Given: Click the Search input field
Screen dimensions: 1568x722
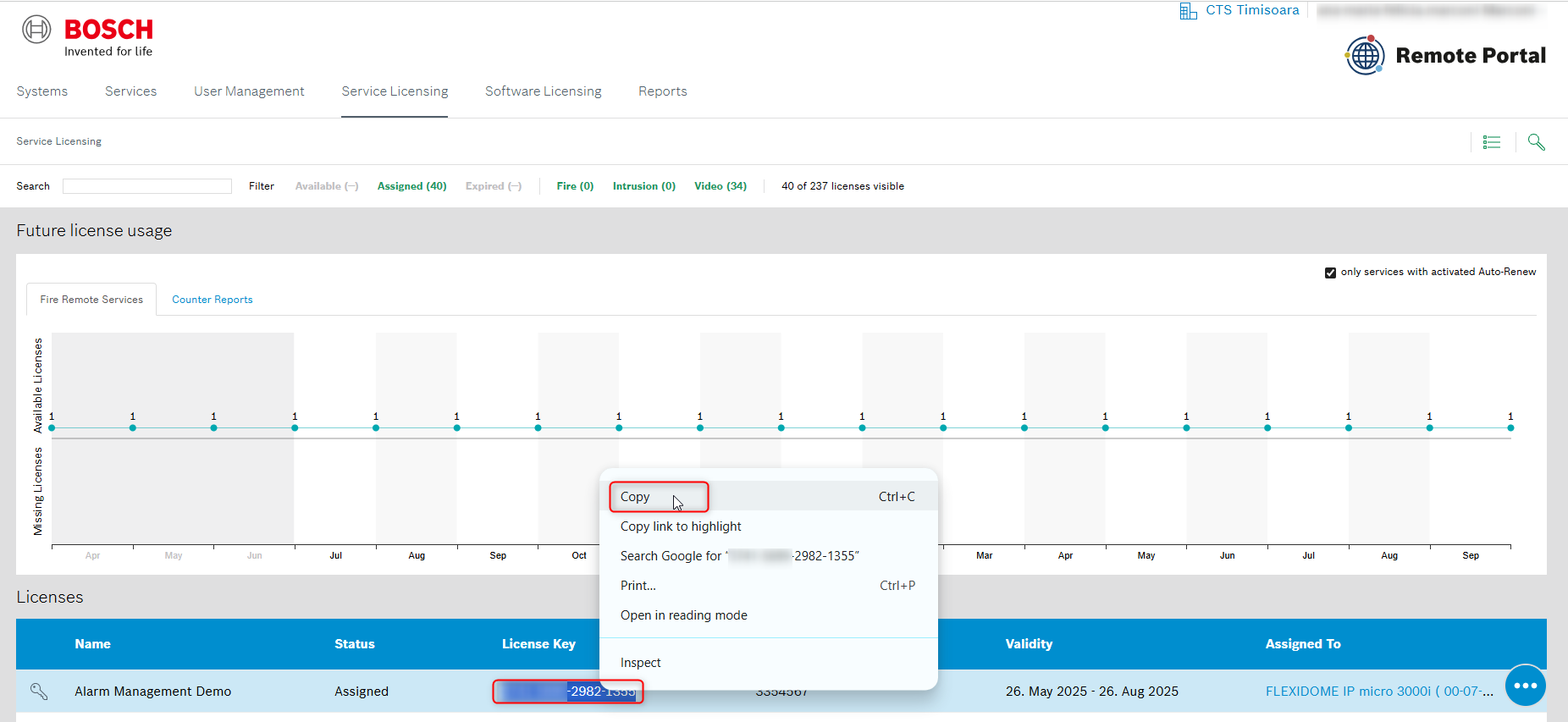Looking at the screenshot, I should coord(147,186).
